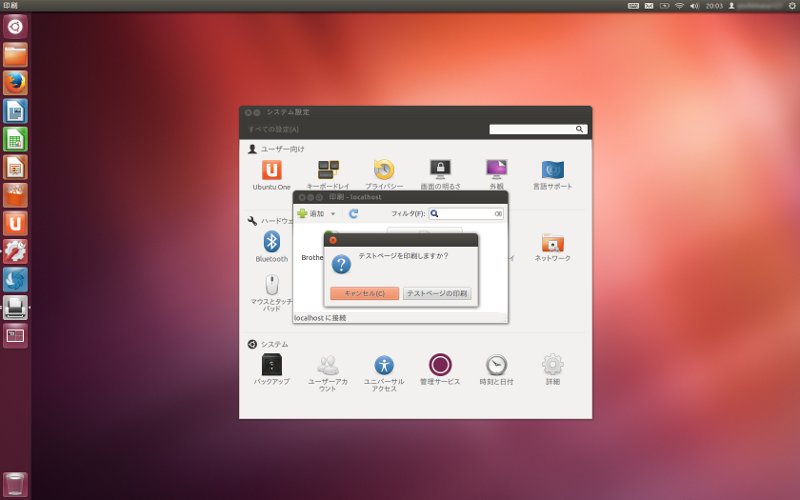Launch LibreOffice Calc from launcher
The image size is (800, 500).
point(15,139)
